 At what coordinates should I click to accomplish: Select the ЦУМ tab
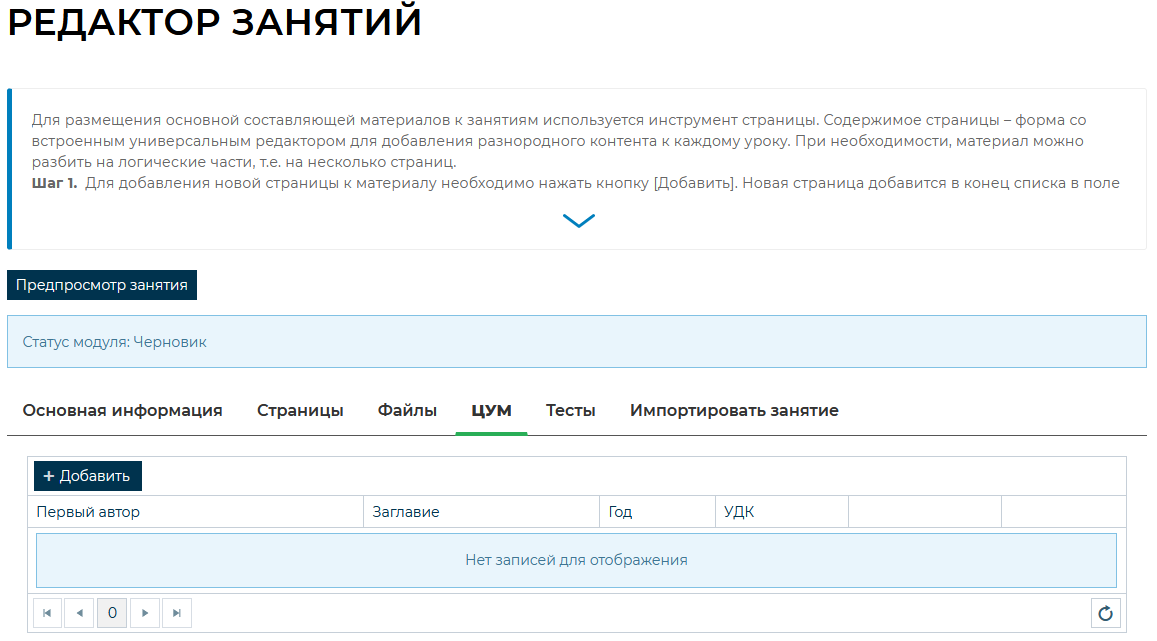click(491, 411)
